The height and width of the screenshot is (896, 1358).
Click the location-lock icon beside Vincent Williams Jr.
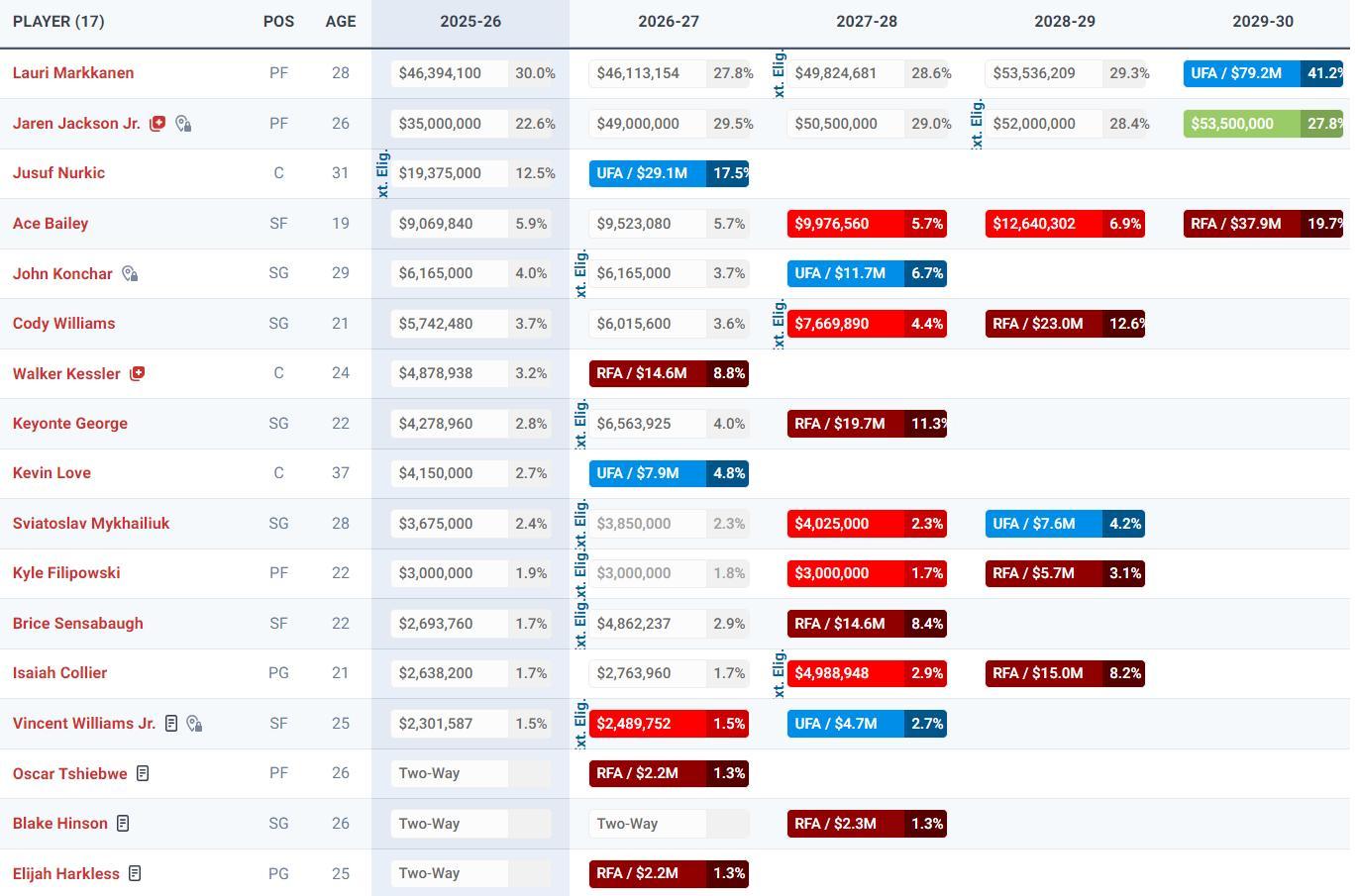click(194, 724)
